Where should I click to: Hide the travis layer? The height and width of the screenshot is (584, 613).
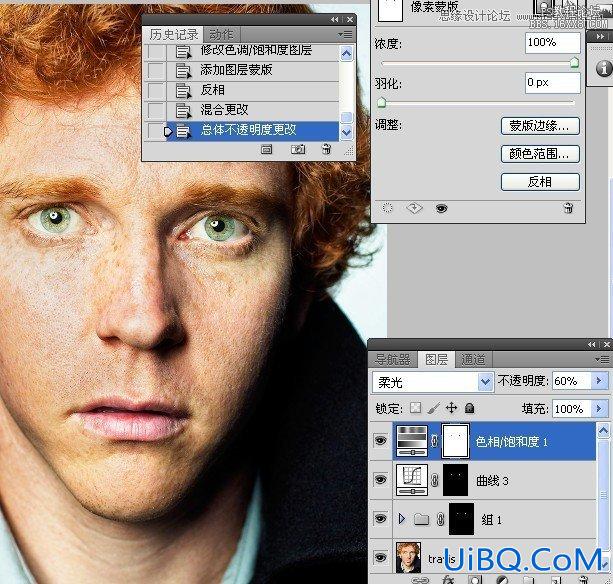point(381,558)
